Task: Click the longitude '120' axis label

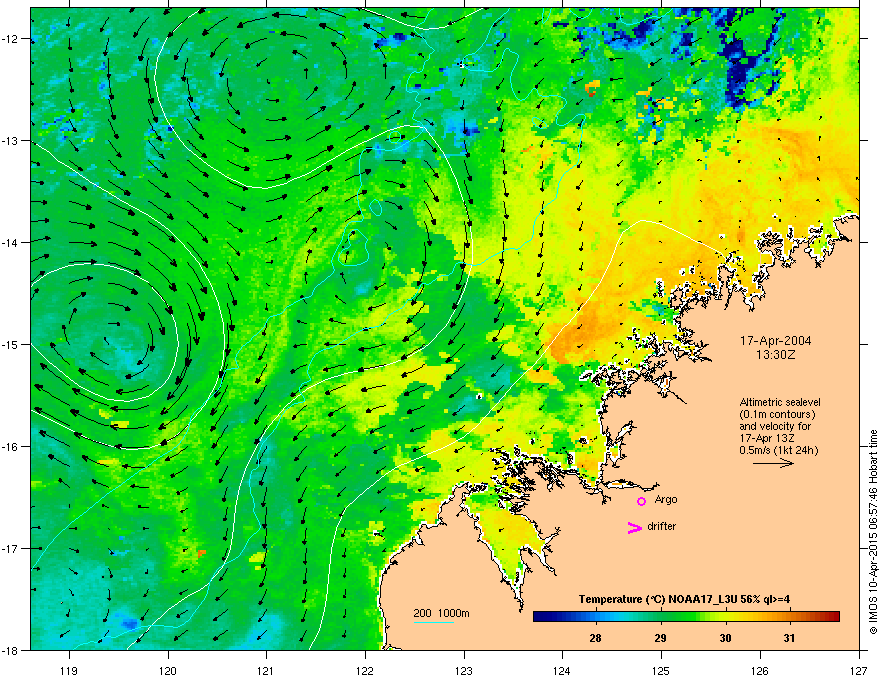Action: [168, 670]
